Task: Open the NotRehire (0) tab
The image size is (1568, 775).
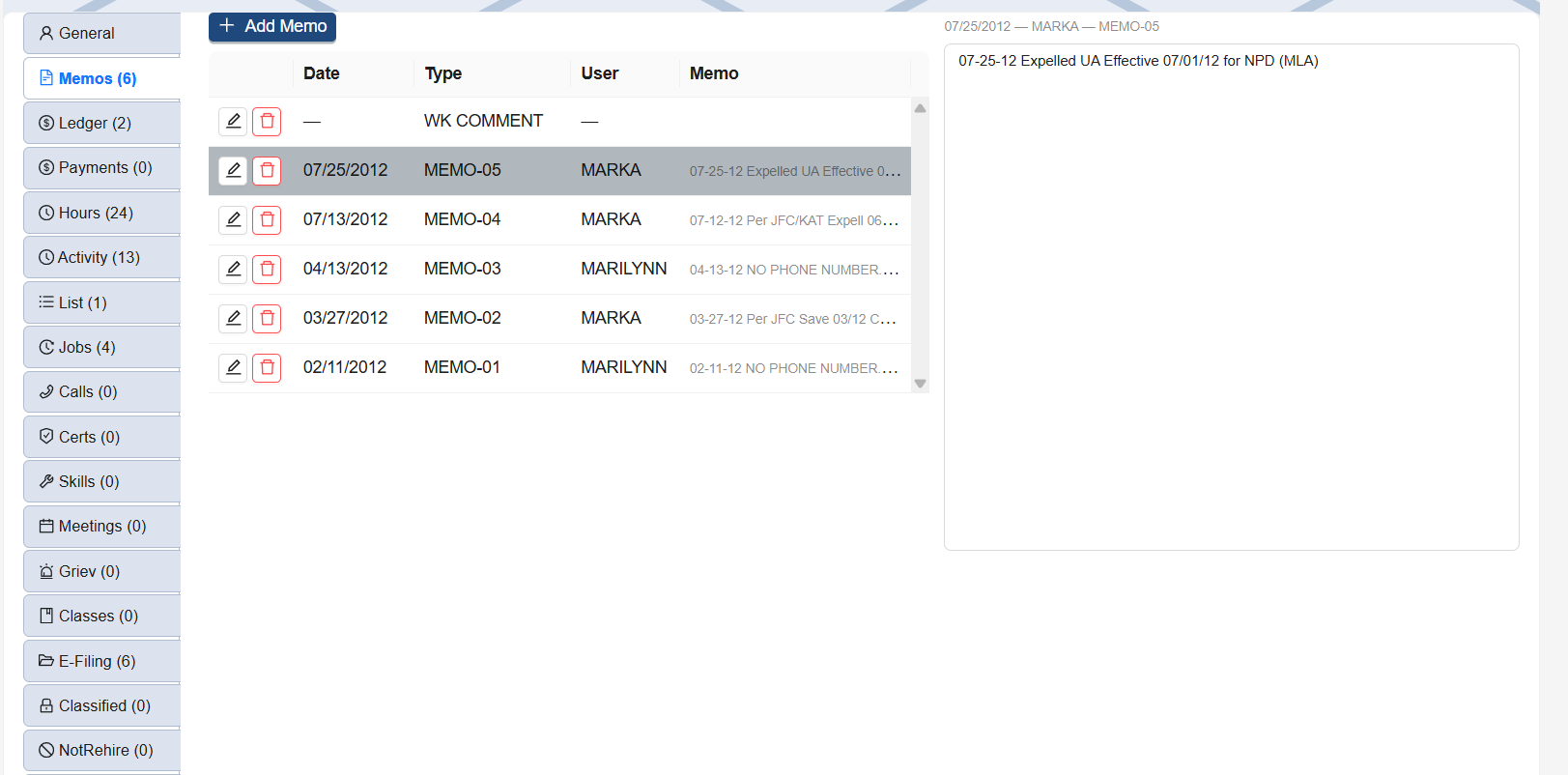Action: tap(101, 750)
